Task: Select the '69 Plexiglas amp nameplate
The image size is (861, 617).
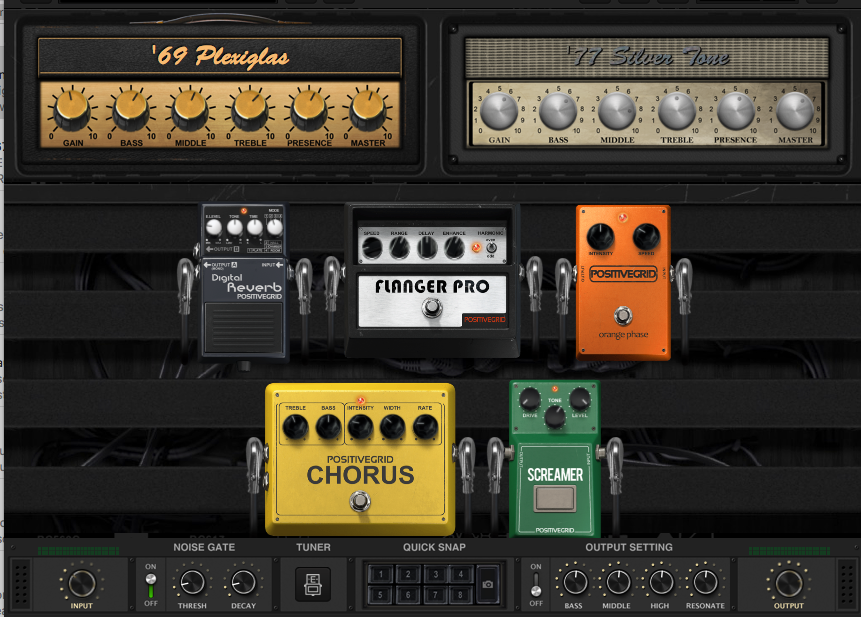Action: (220, 57)
